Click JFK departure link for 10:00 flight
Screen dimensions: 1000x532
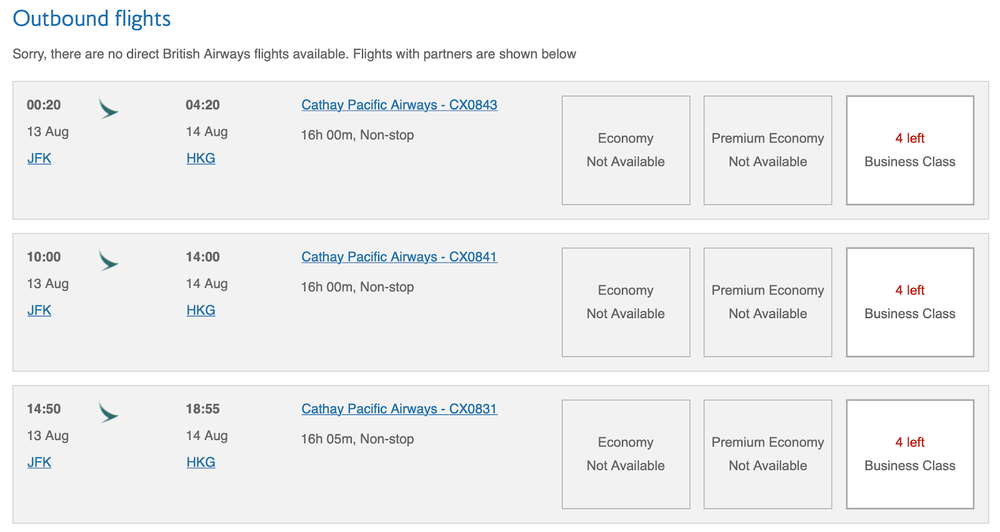[39, 310]
